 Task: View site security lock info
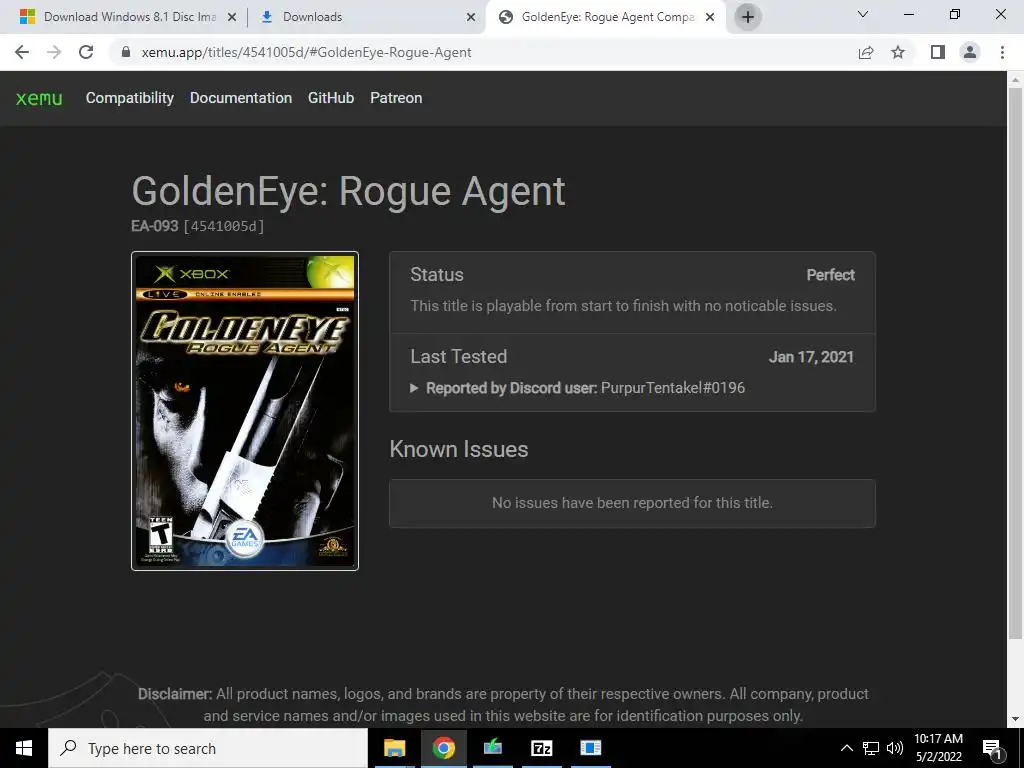point(126,52)
